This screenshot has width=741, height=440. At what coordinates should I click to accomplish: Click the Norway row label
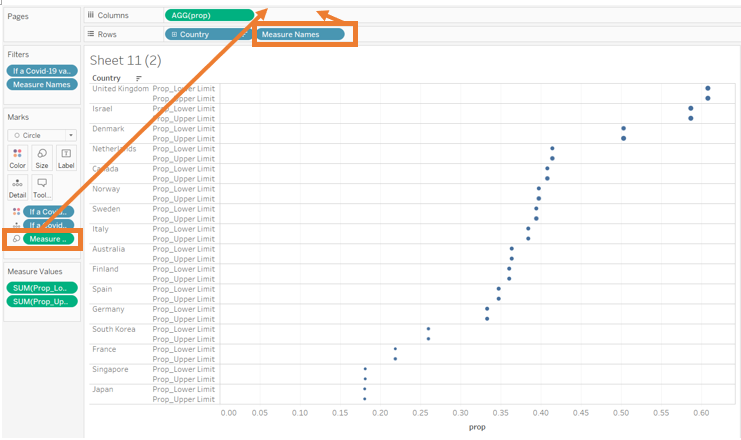(x=106, y=189)
